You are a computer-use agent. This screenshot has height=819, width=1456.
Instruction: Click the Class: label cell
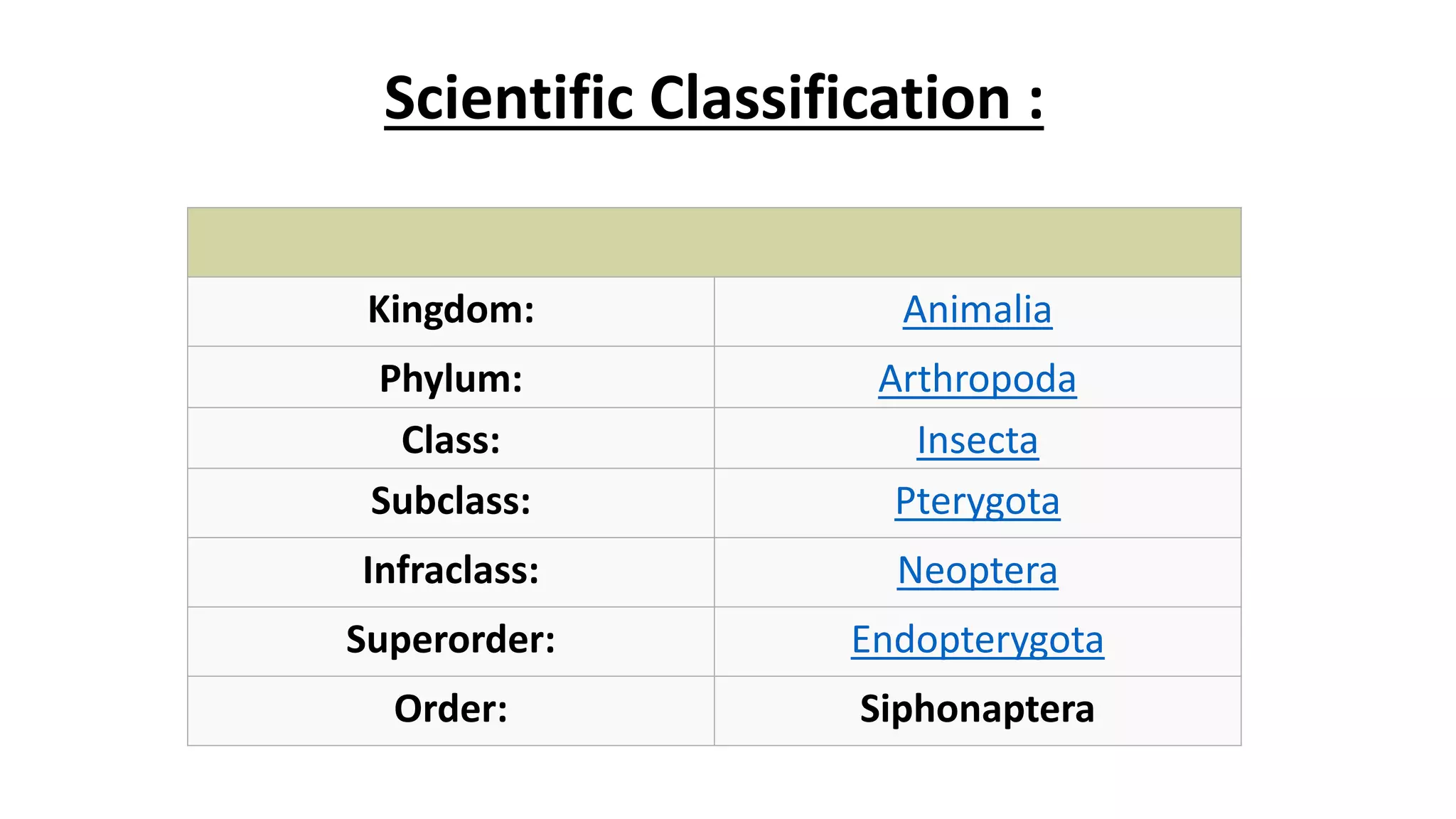click(451, 440)
